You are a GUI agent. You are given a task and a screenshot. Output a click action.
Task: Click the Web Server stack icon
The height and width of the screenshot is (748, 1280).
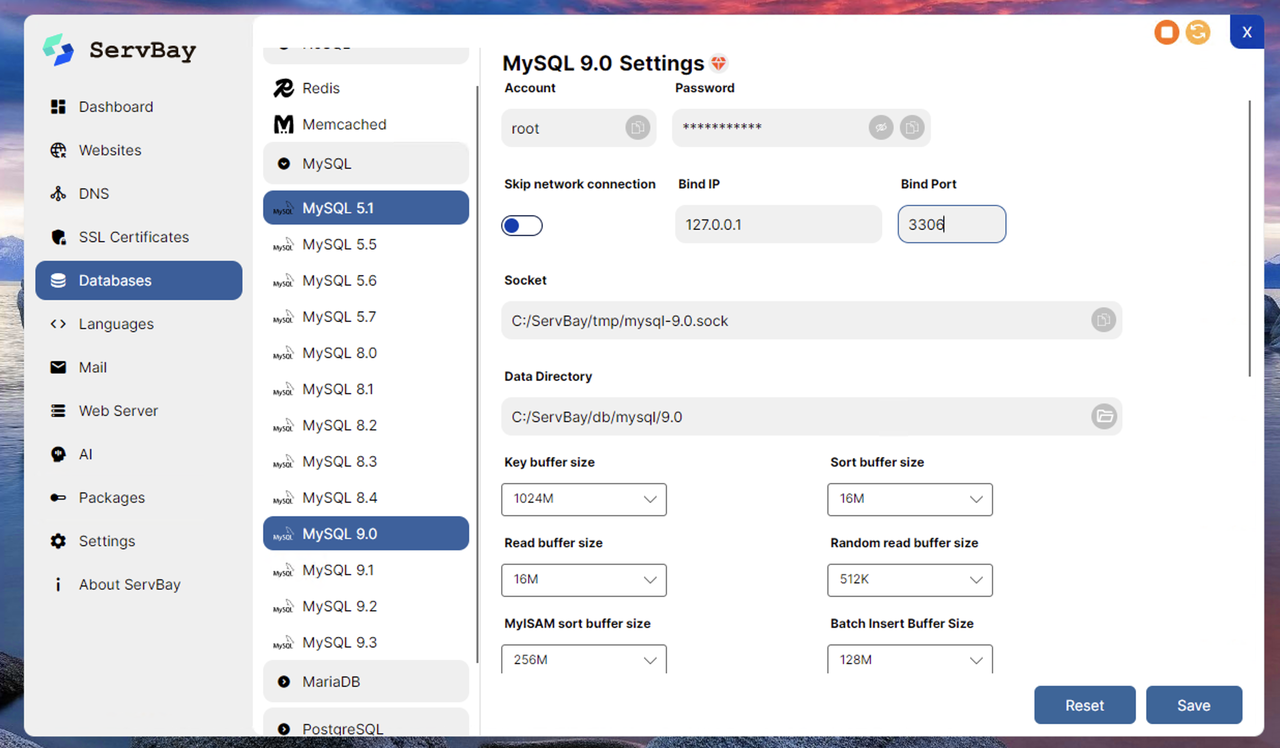pyautogui.click(x=58, y=411)
